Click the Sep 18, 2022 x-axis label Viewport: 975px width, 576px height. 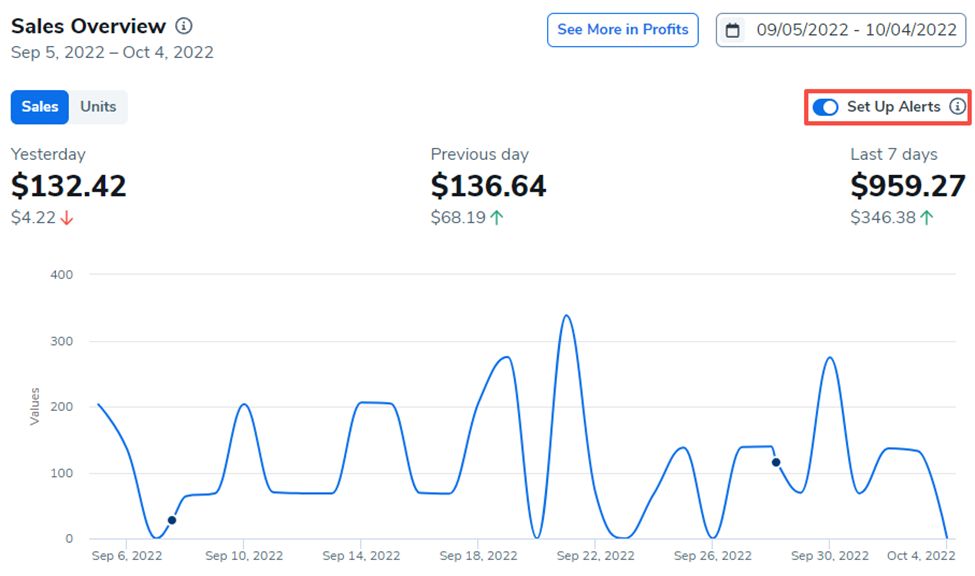click(x=478, y=556)
